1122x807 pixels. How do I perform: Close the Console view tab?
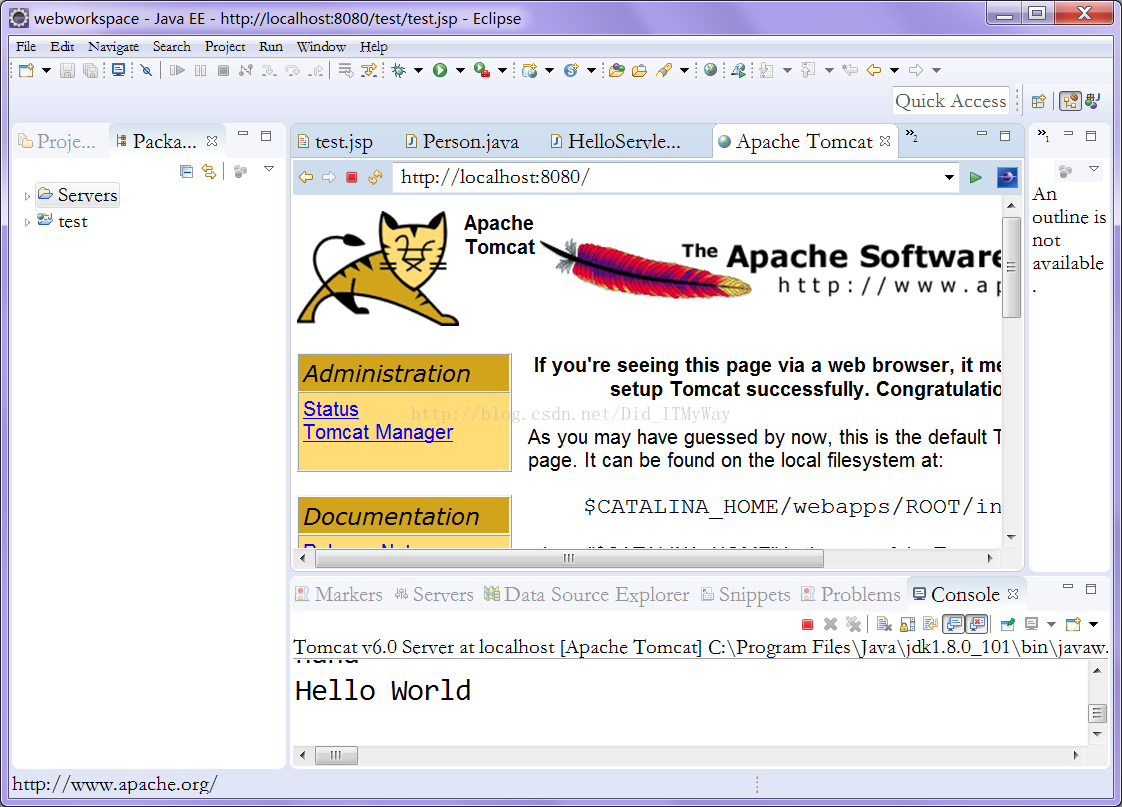[1013, 594]
